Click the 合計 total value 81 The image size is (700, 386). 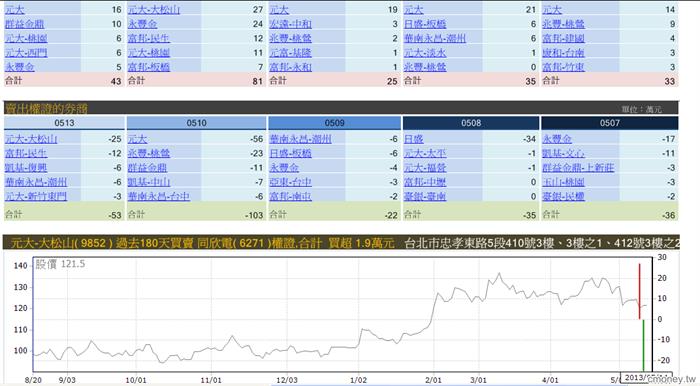(258, 81)
